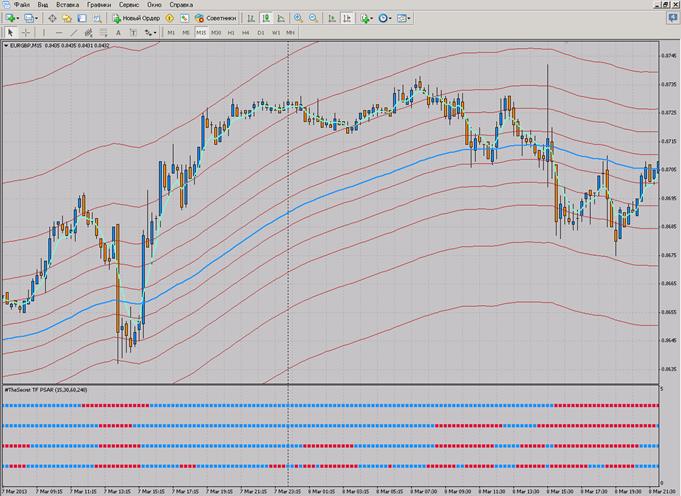This screenshot has height=496, width=681.
Task: Zoom out of the chart
Action: click(313, 18)
